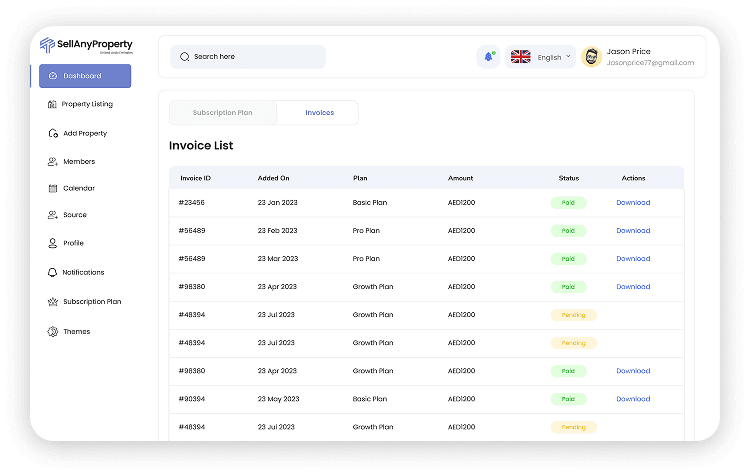Open the notification bell in header
The height and width of the screenshot is (475, 750).
click(488, 57)
